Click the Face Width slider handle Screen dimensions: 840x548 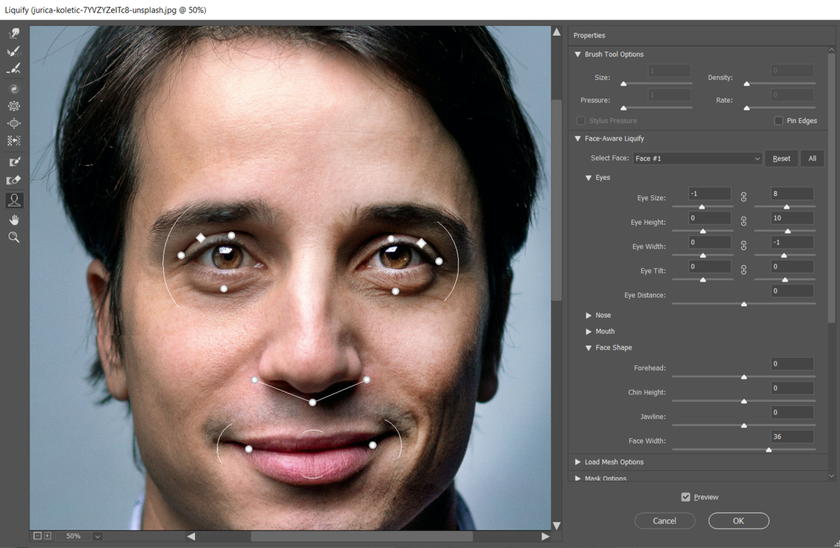(x=768, y=450)
